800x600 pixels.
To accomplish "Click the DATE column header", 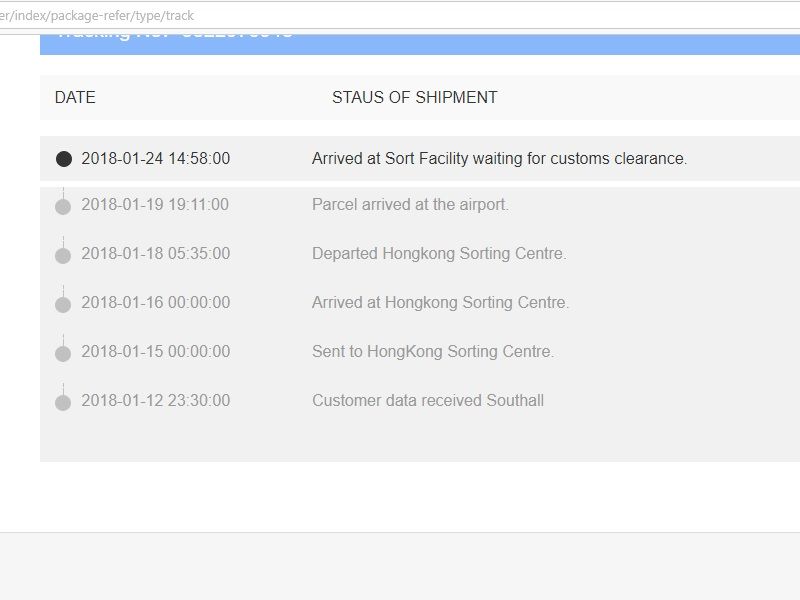I will 75,97.
